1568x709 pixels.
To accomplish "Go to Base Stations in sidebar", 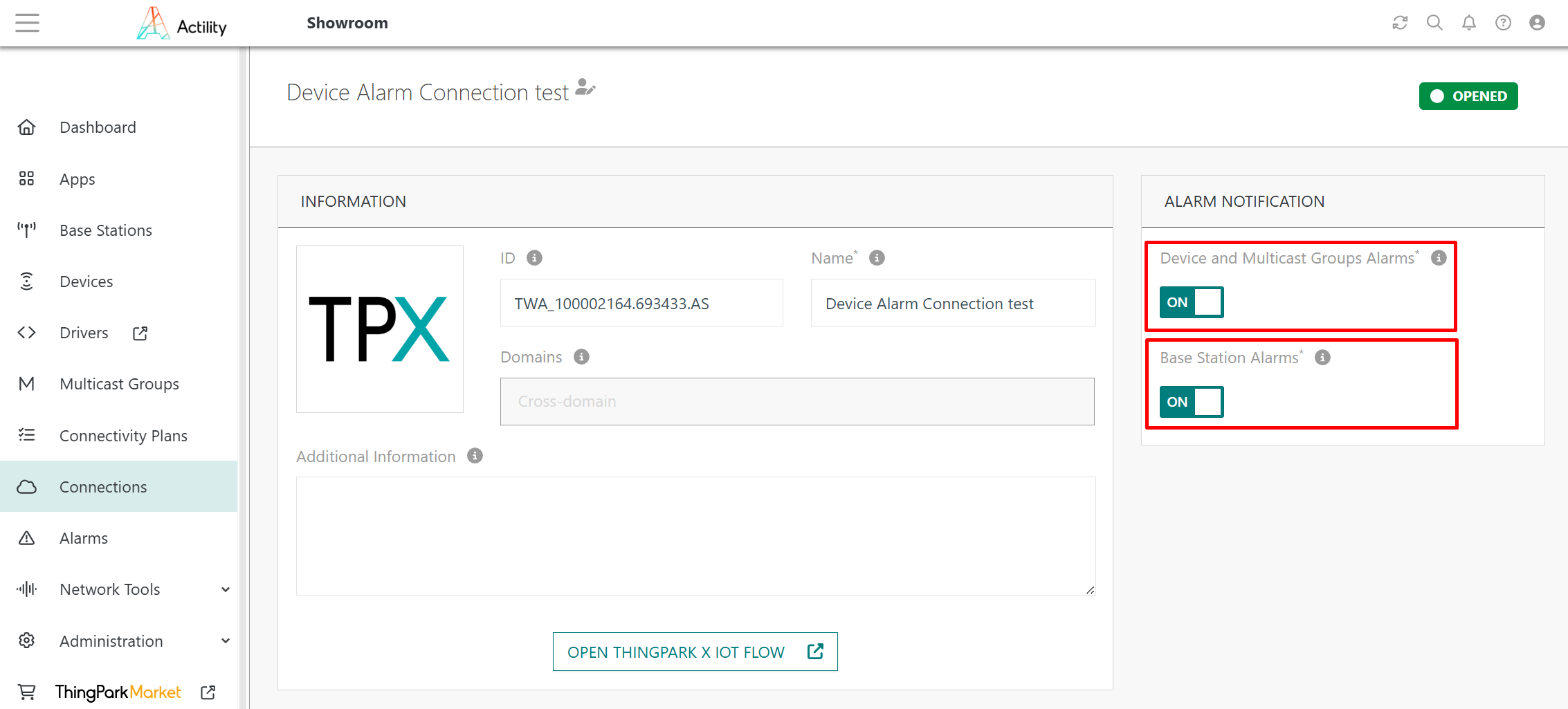I will coord(105,230).
